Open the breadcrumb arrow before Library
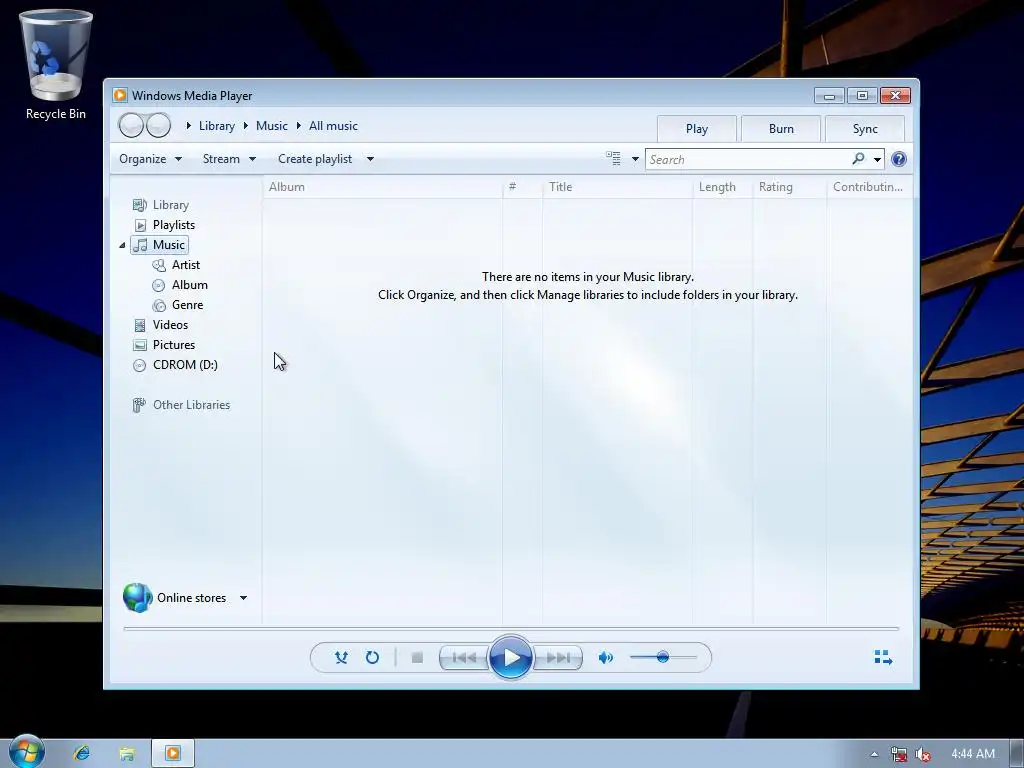1024x768 pixels. coord(188,125)
